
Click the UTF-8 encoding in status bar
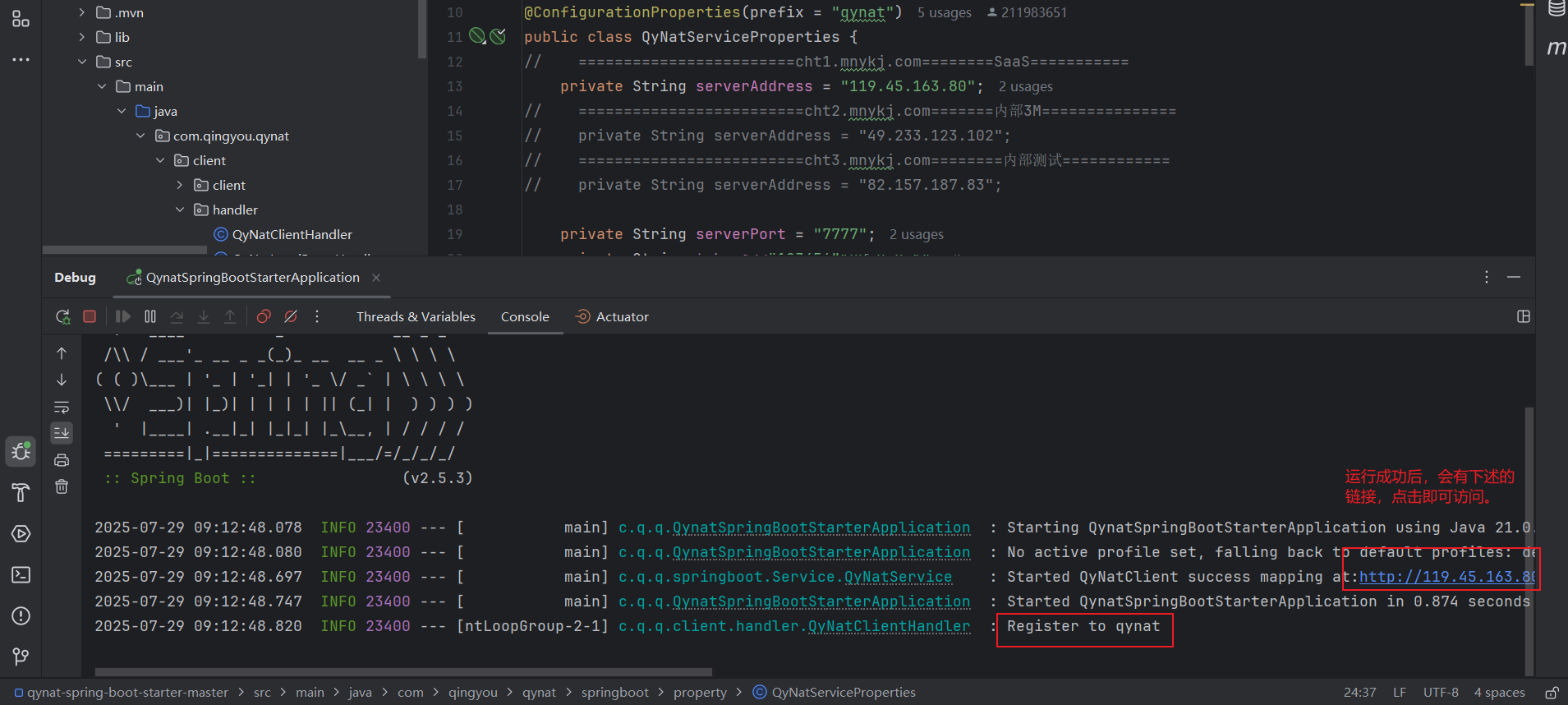[1441, 692]
